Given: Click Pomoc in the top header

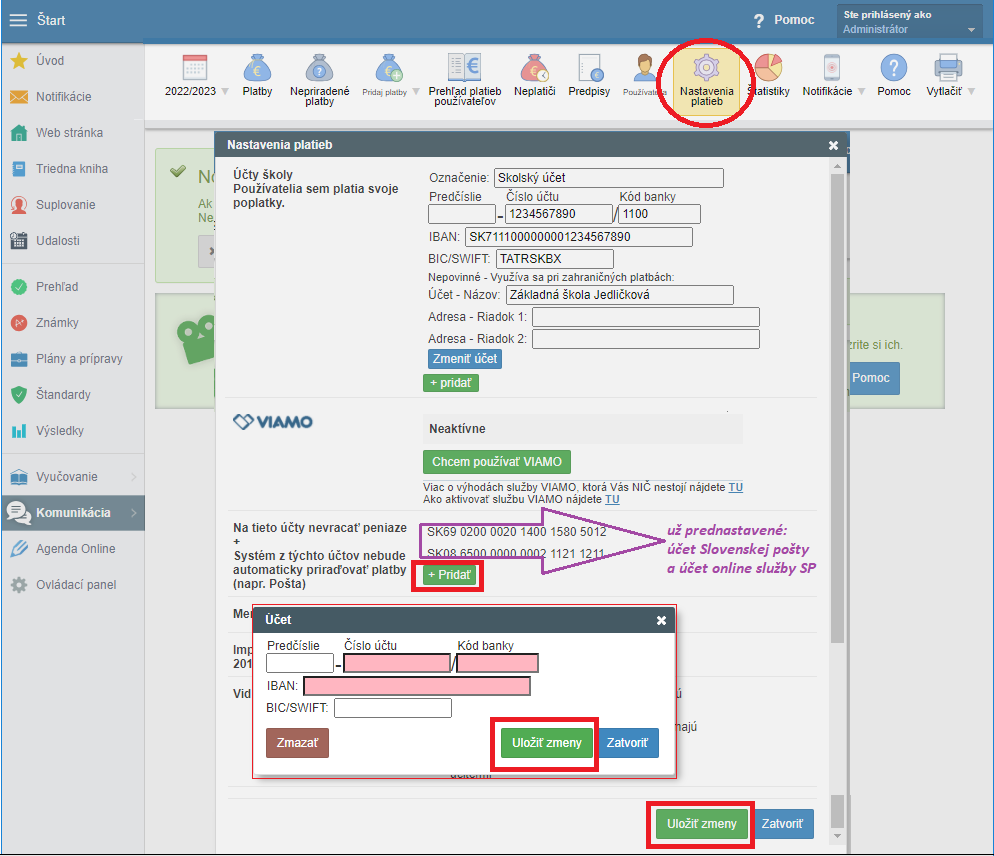Looking at the screenshot, I should pos(784,20).
